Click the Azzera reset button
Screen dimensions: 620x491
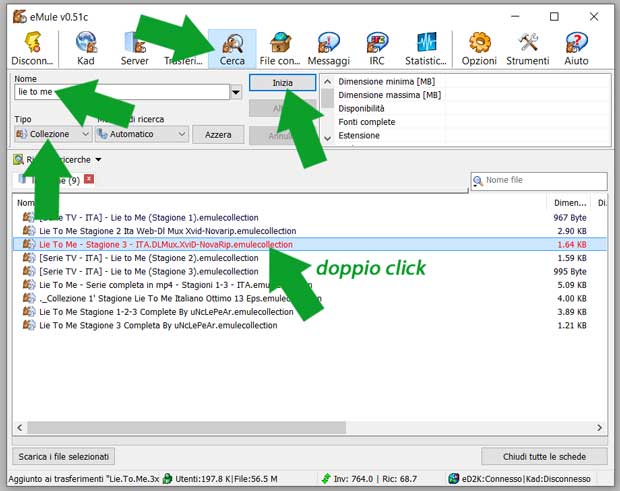point(218,134)
